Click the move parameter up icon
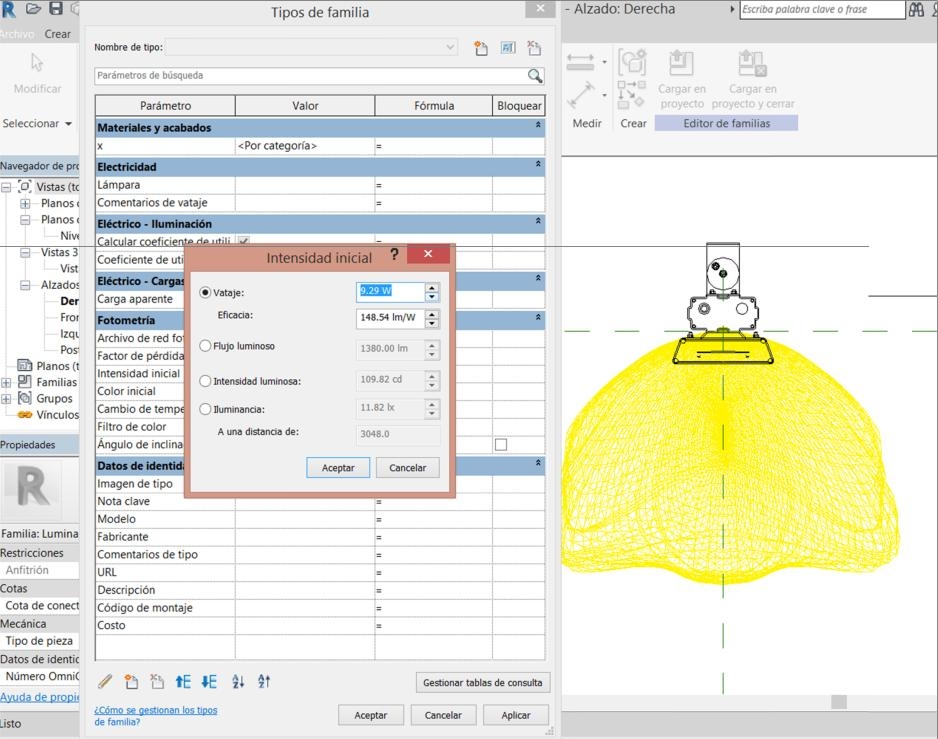Viewport: 938px width, 739px height. coord(183,682)
